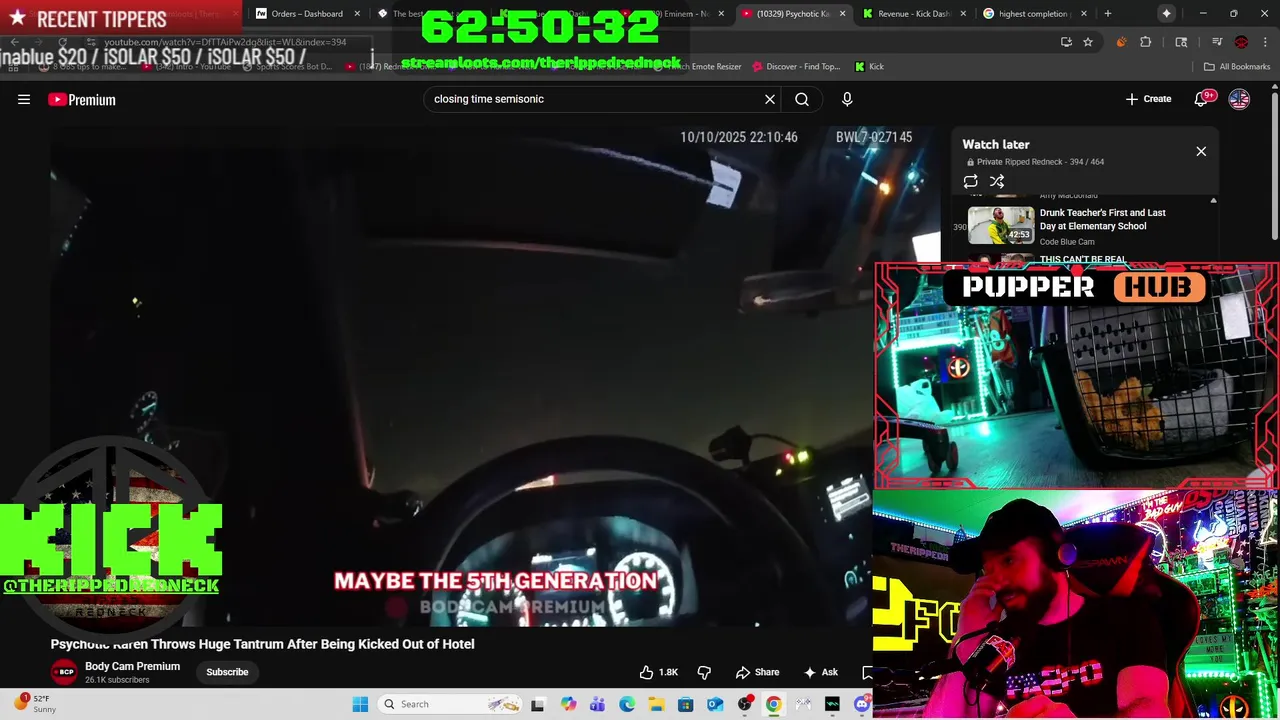Open the Gemini sparkle in Chrome title bar
The height and width of the screenshot is (720, 1280).
point(1167,14)
